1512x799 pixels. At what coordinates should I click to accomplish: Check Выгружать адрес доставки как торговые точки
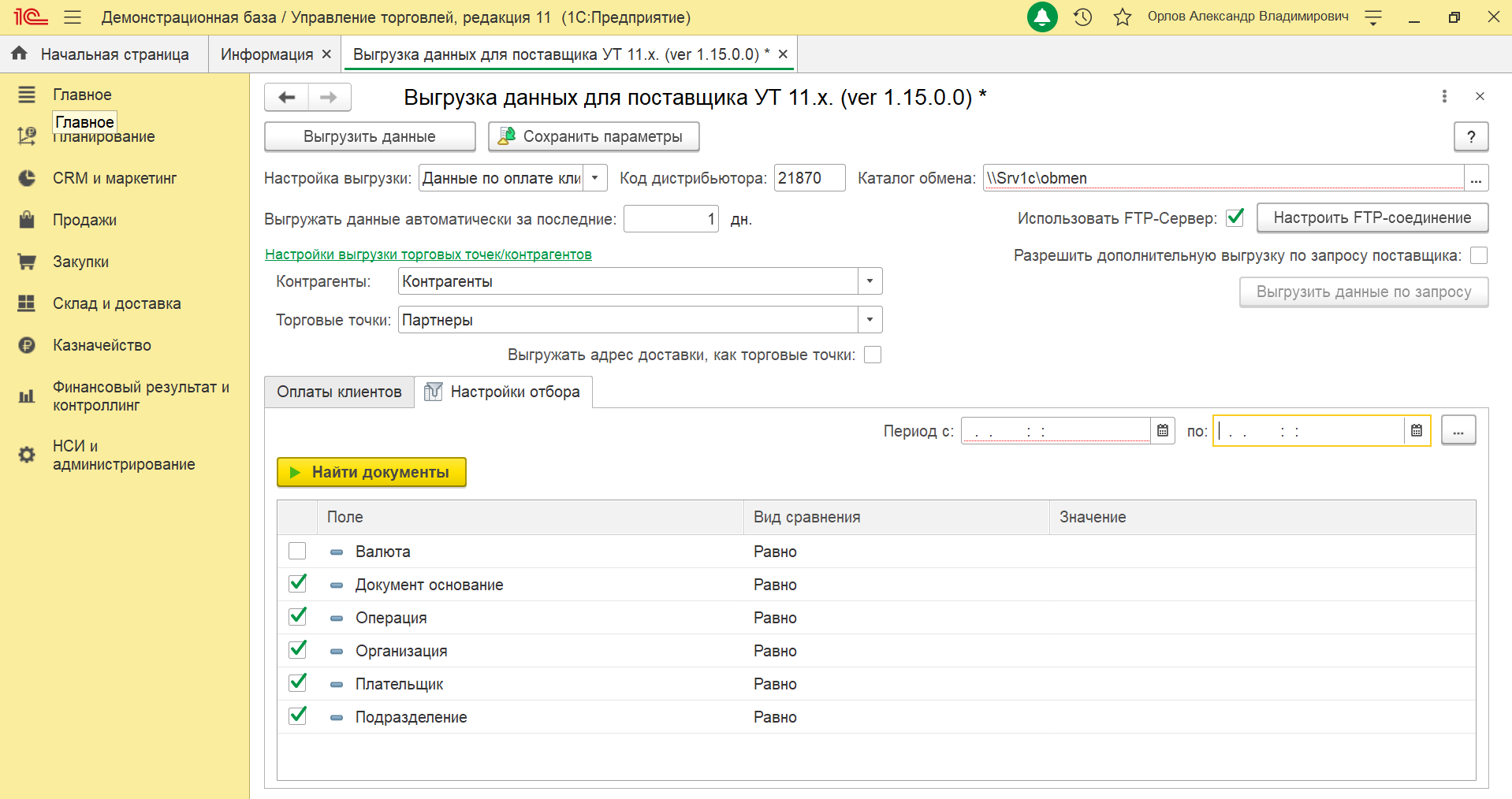pyautogui.click(x=873, y=355)
